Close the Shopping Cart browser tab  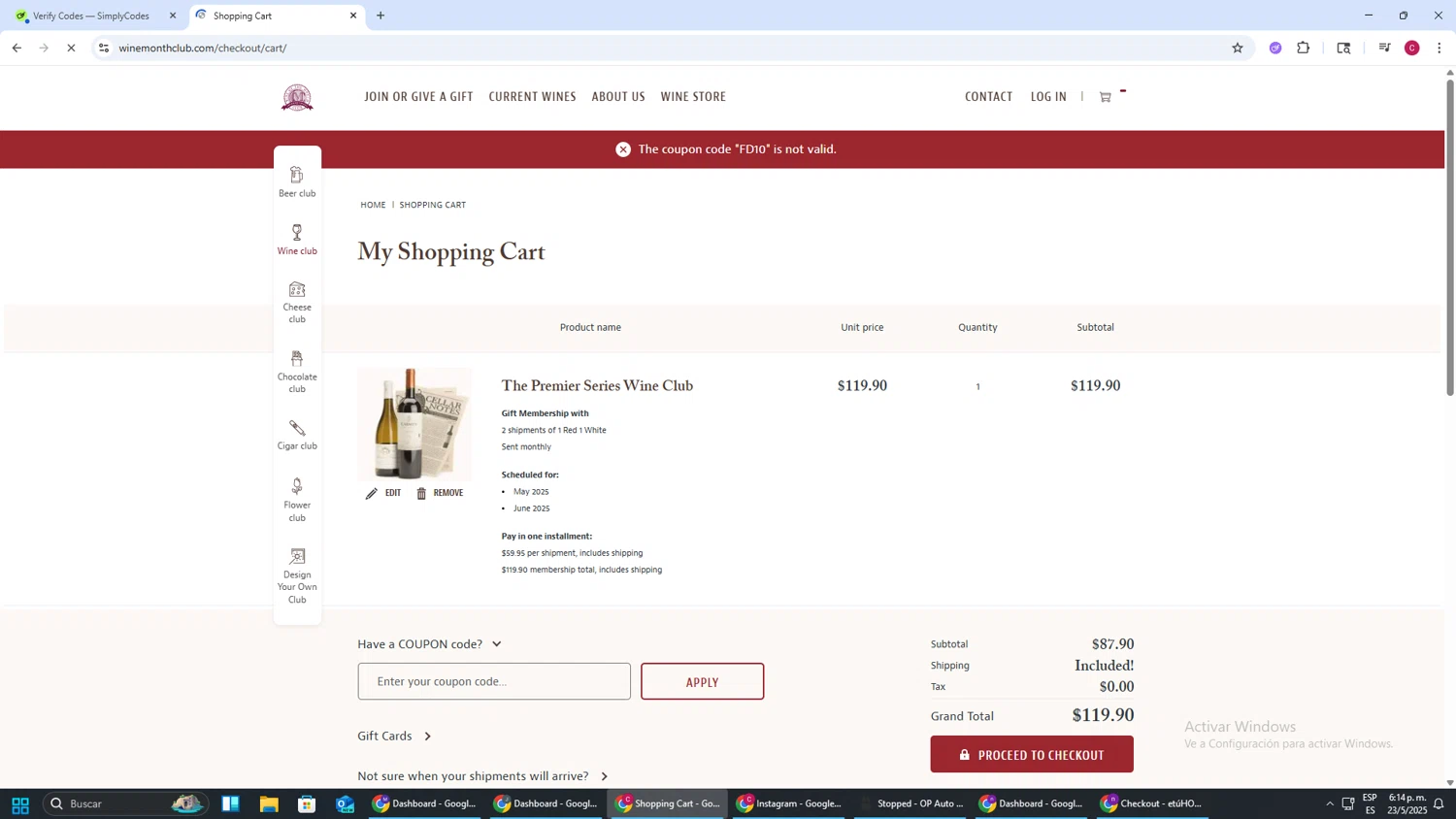coord(353,16)
